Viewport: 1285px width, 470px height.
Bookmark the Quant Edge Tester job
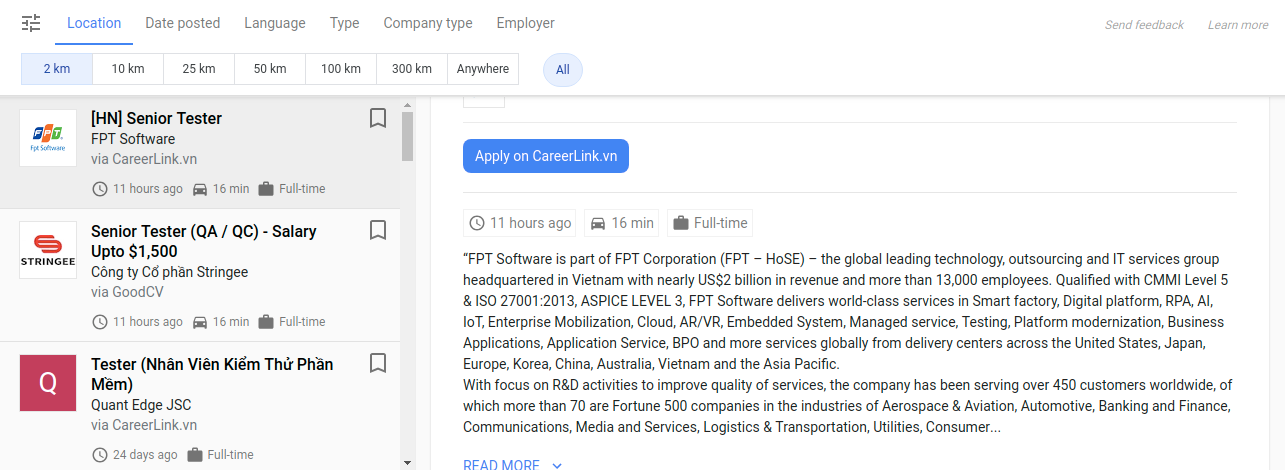pyautogui.click(x=378, y=363)
